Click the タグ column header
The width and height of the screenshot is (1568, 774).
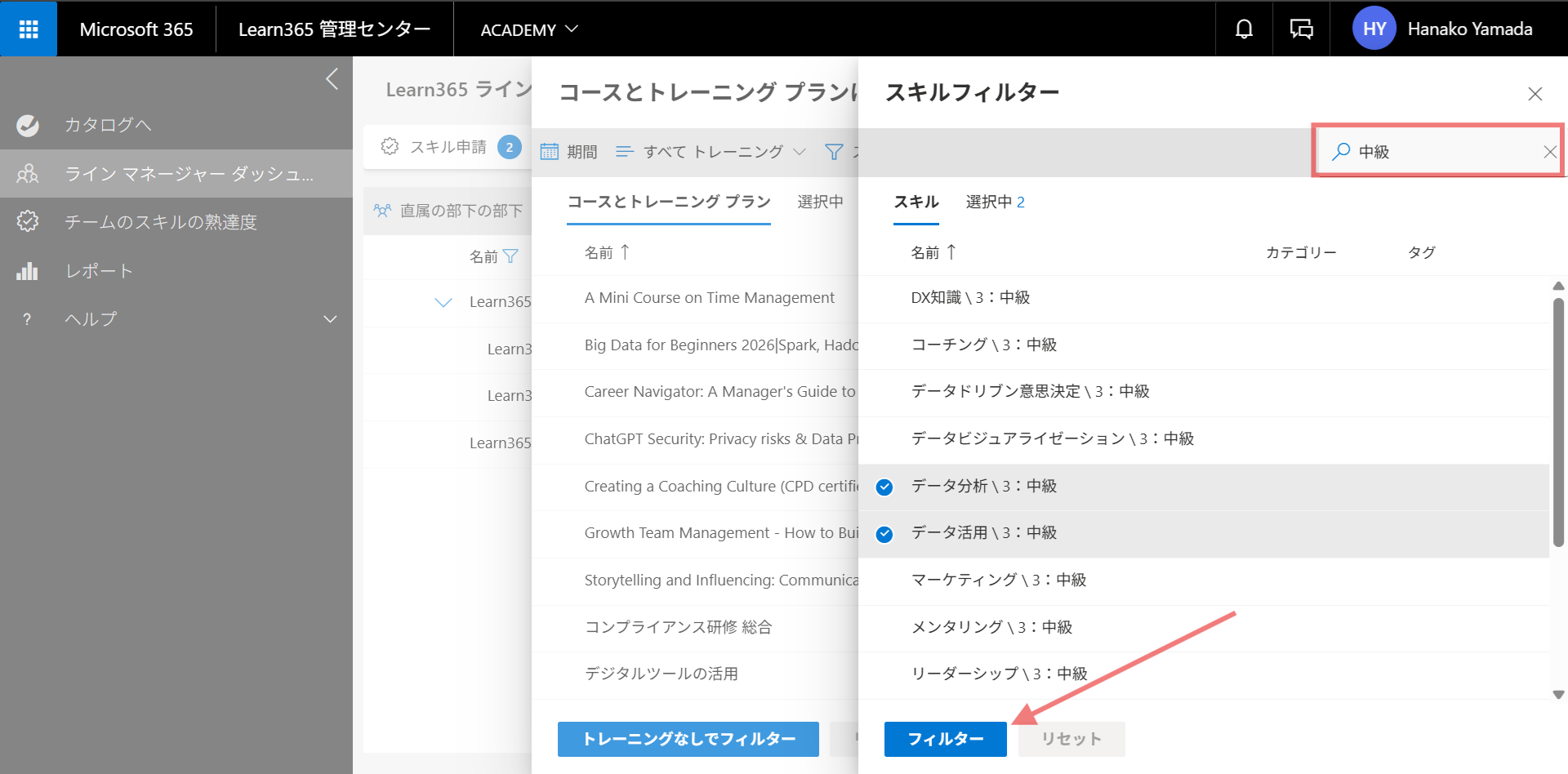(x=1422, y=253)
